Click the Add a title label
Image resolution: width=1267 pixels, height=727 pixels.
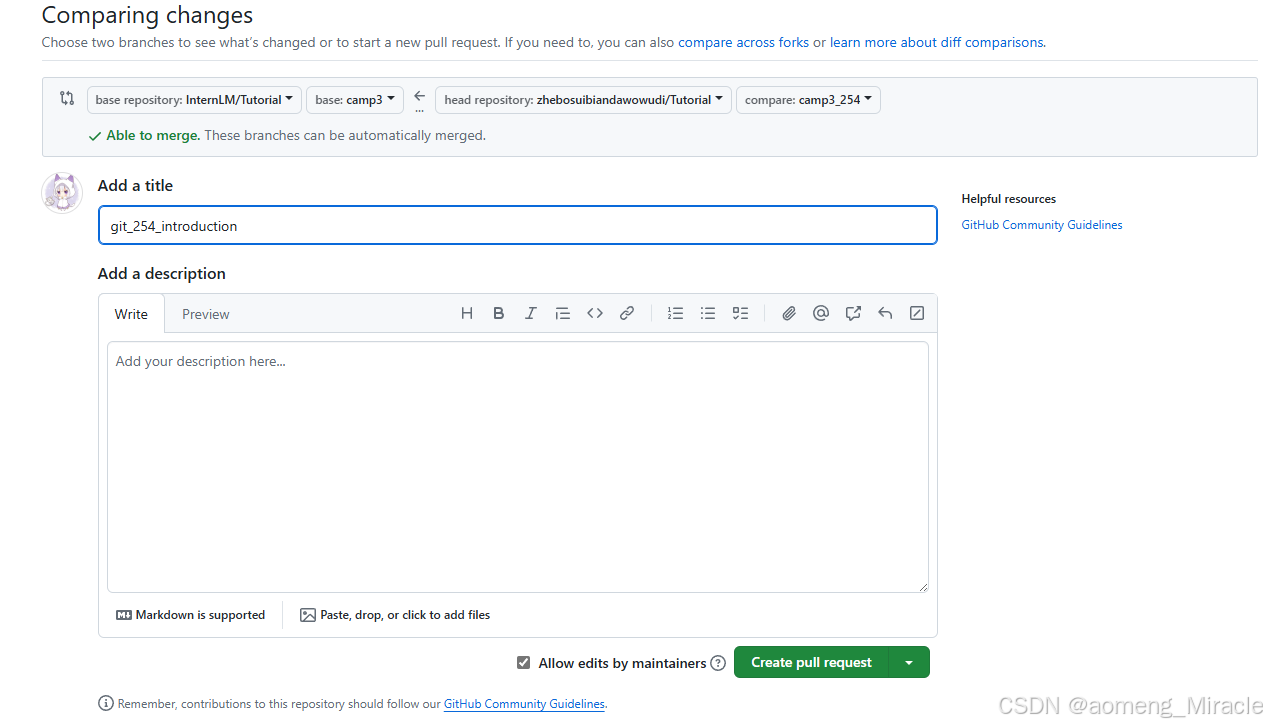click(135, 185)
